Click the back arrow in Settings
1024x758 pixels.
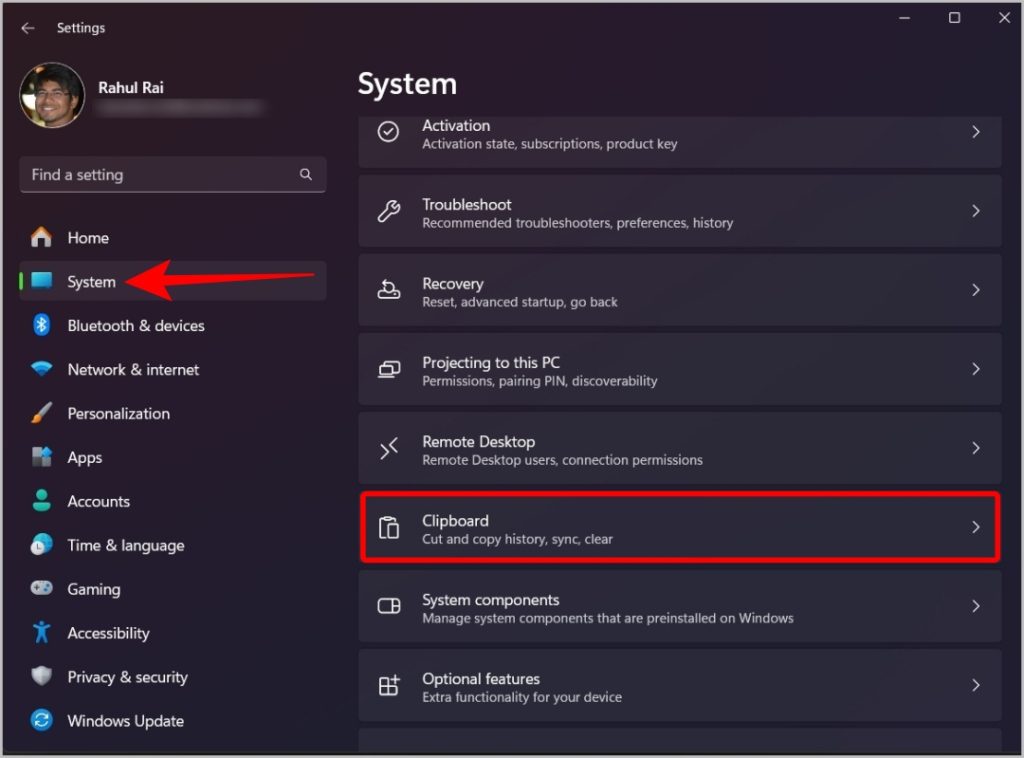click(27, 27)
